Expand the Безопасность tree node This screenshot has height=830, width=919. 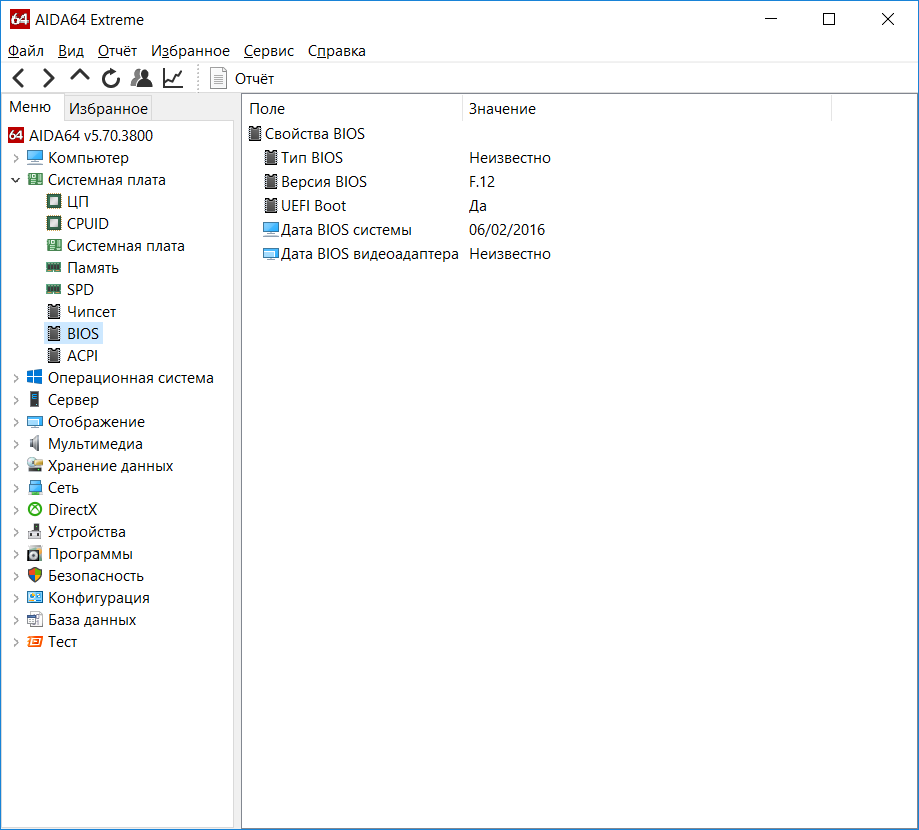[16, 576]
